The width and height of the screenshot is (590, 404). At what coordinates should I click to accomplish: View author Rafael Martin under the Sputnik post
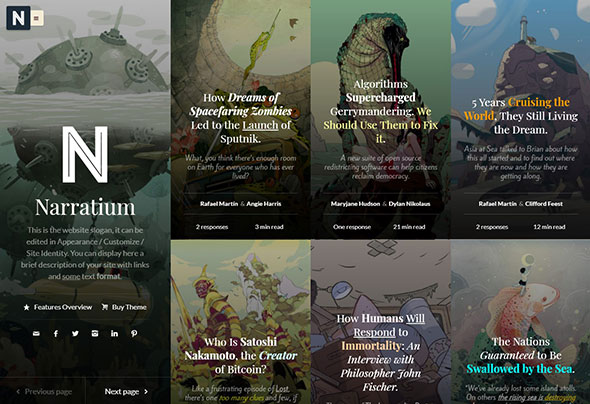(219, 204)
